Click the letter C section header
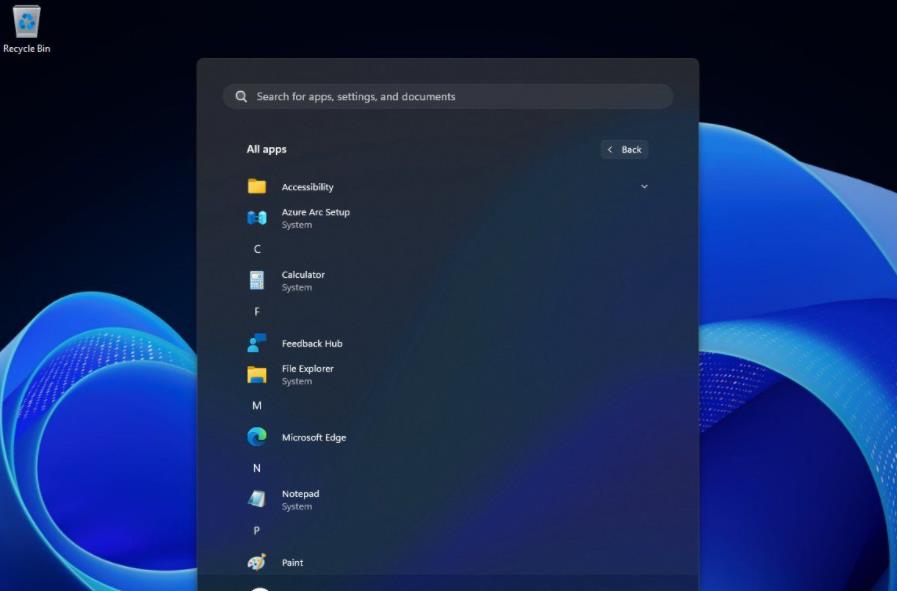The image size is (897, 591). [257, 249]
